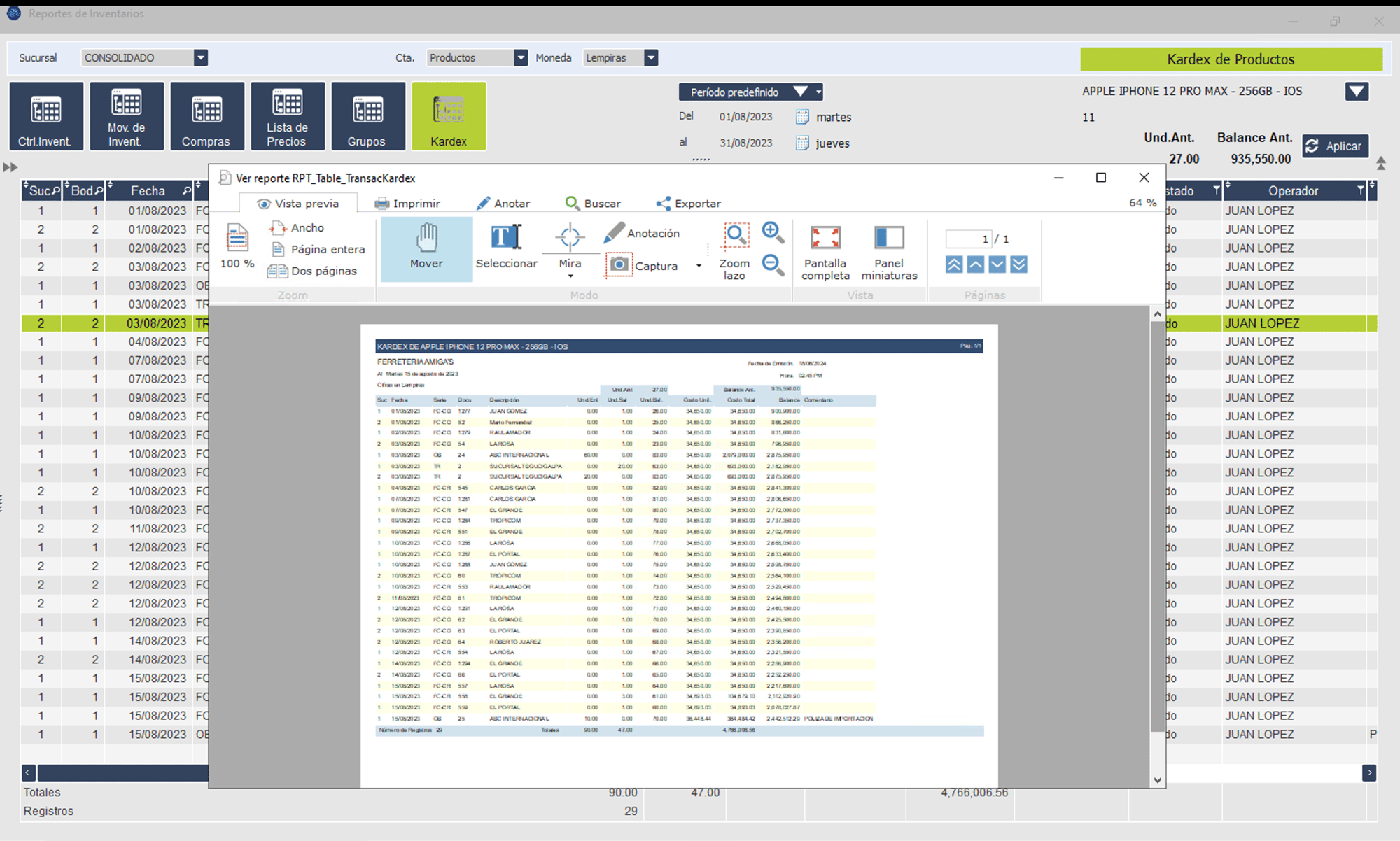Open Lista de Precios report

click(x=288, y=116)
